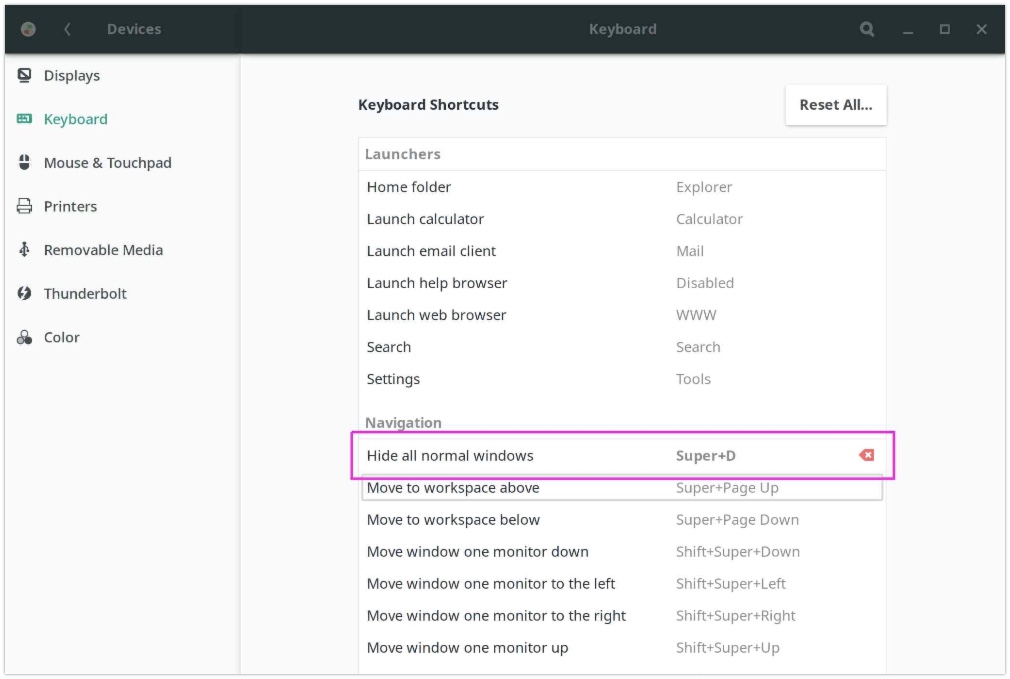Click the Color icon in sidebar
The width and height of the screenshot is (1010, 679).
25,338
